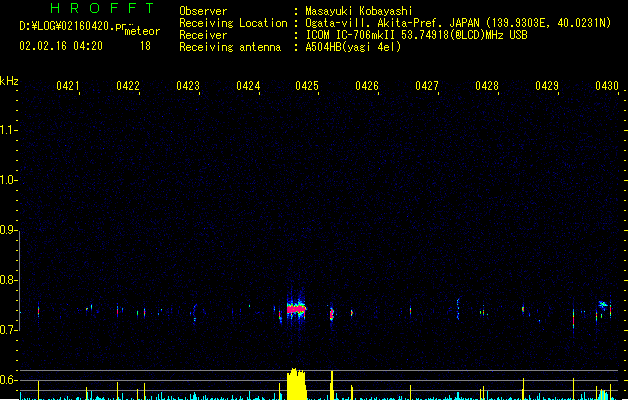
Task: Click the kHz axis unit label
Action: pos(9,81)
